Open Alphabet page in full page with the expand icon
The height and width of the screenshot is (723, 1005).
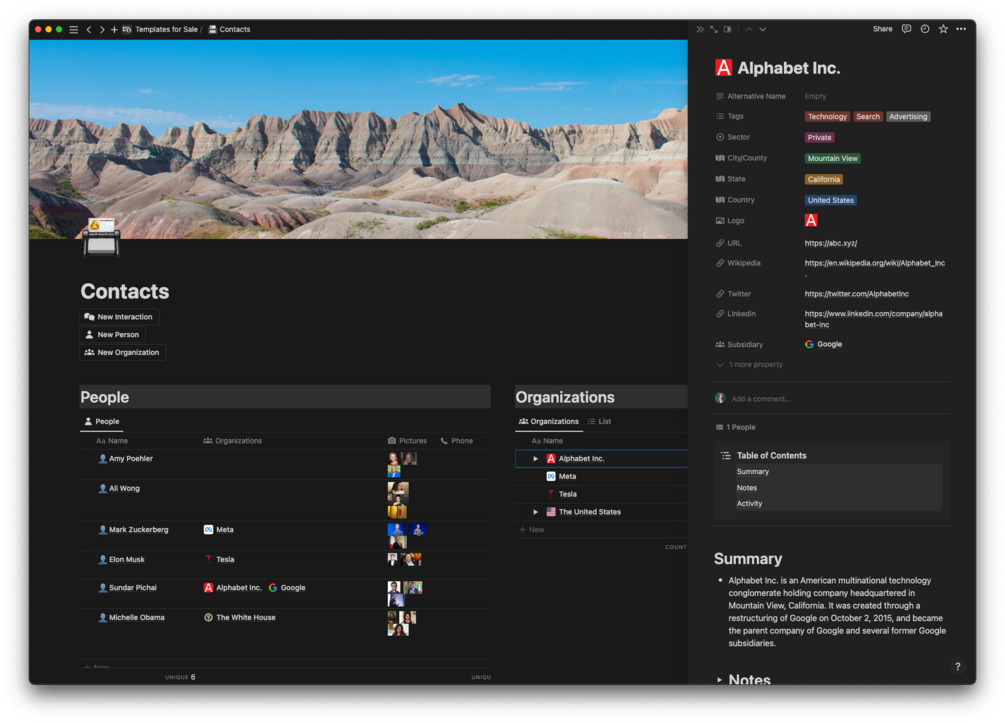[x=713, y=29]
